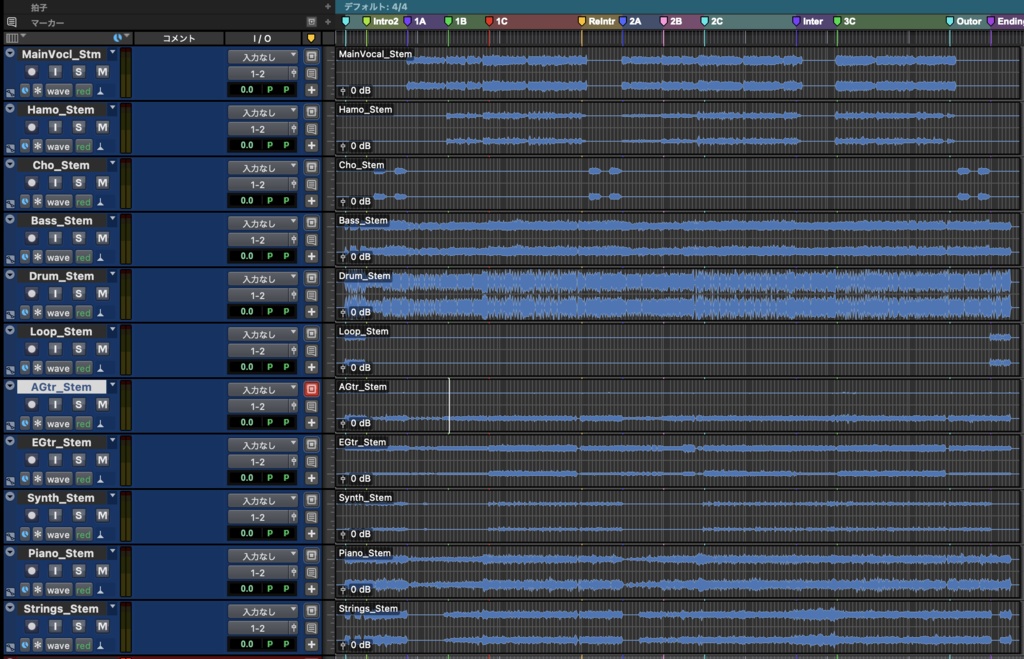The image size is (1024, 659).
Task: Collapse the Piano_Stem track using its circle arrow
Action: (10, 552)
